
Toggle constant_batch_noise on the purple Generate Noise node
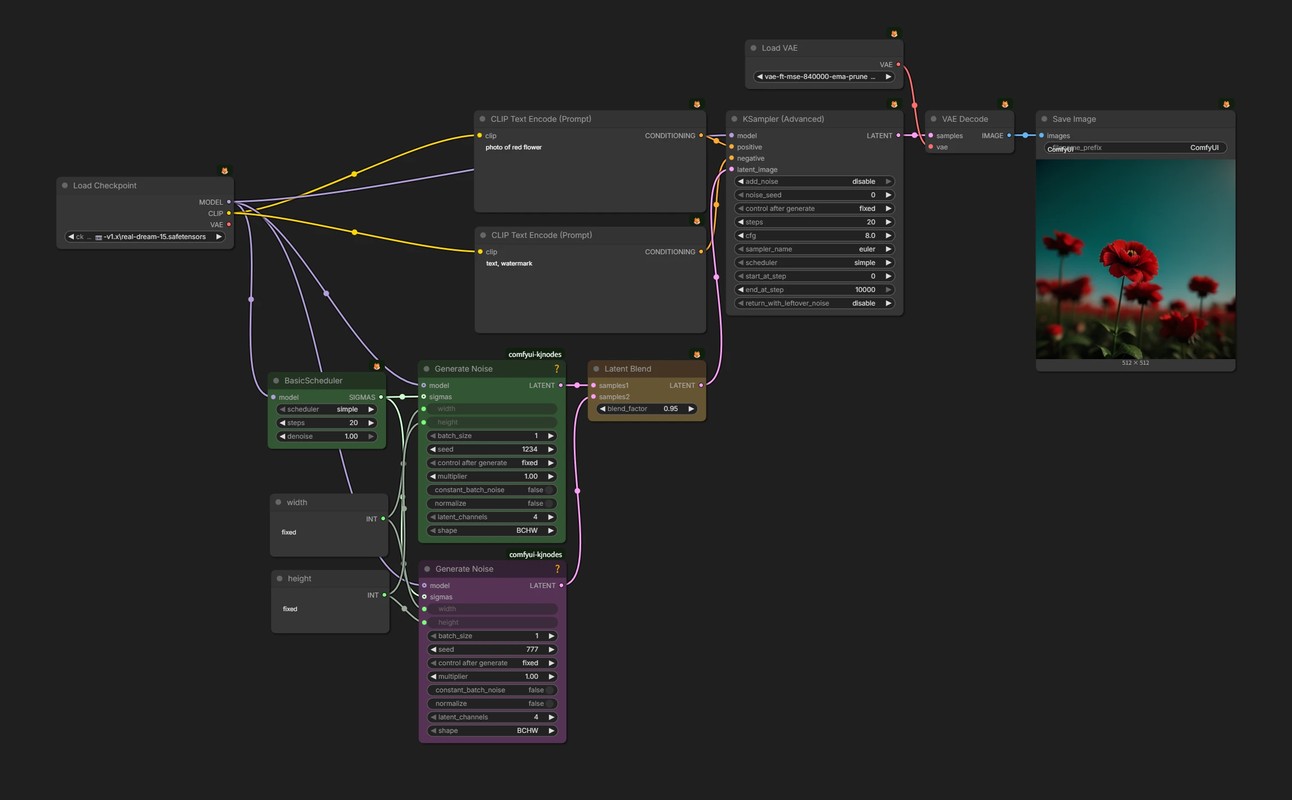pyautogui.click(x=492, y=690)
